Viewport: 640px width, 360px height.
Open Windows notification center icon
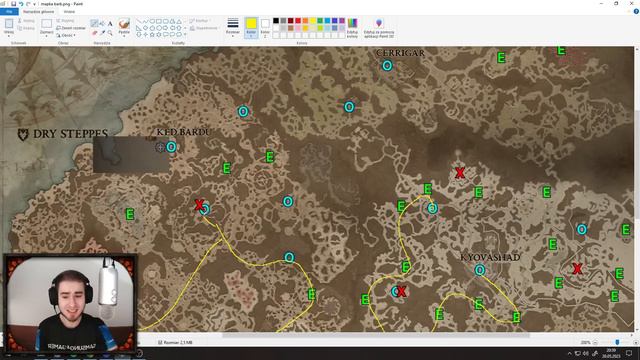click(629, 353)
